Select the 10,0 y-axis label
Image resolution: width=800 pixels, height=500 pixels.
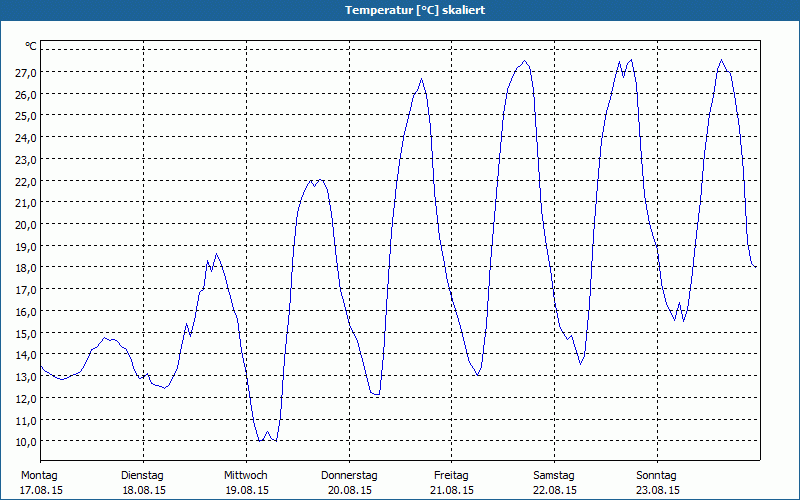coord(26,442)
